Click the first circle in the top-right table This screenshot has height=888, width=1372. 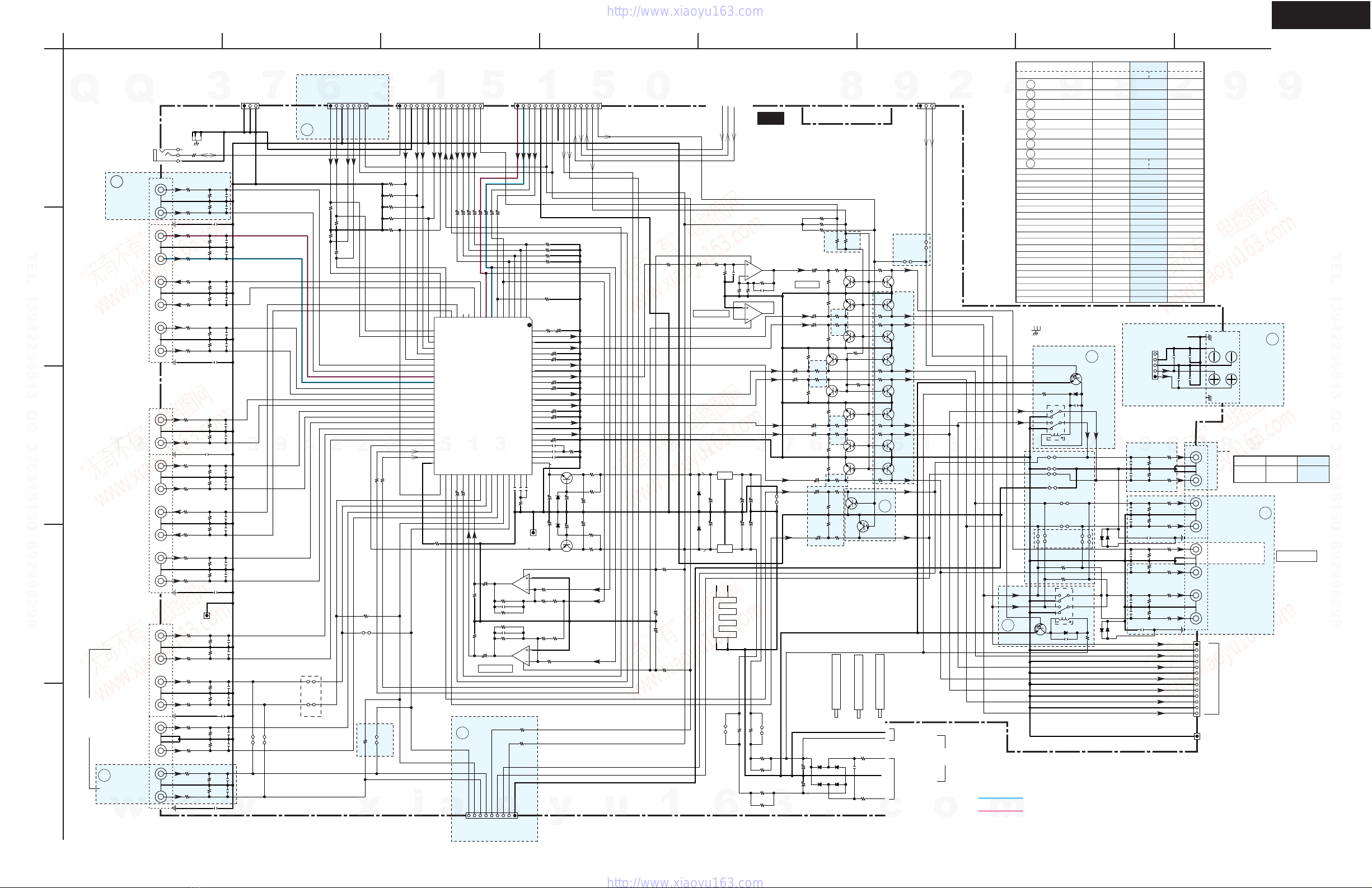coord(1031,84)
